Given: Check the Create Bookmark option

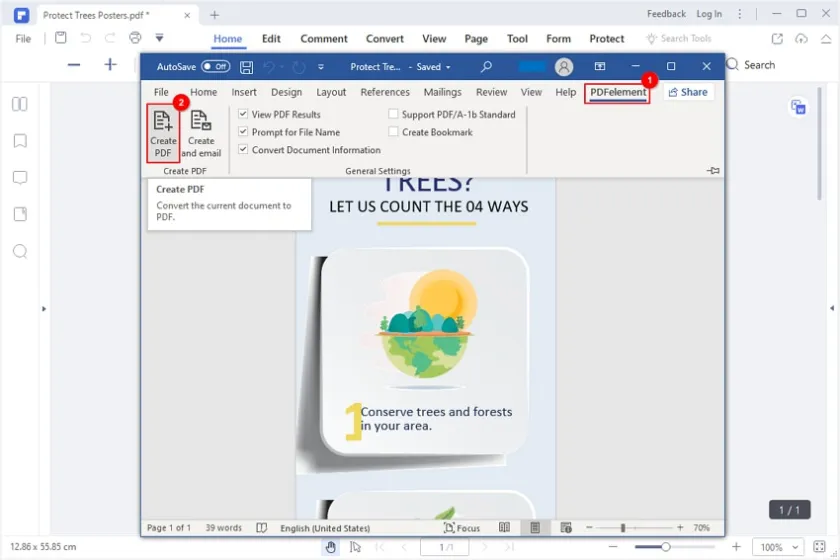Looking at the screenshot, I should click(x=393, y=132).
